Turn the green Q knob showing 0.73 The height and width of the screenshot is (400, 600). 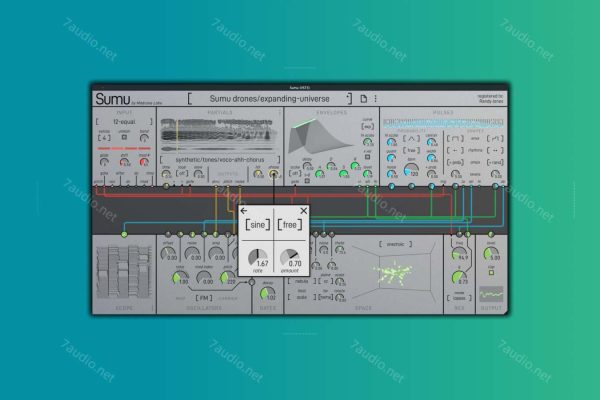pos(459,278)
